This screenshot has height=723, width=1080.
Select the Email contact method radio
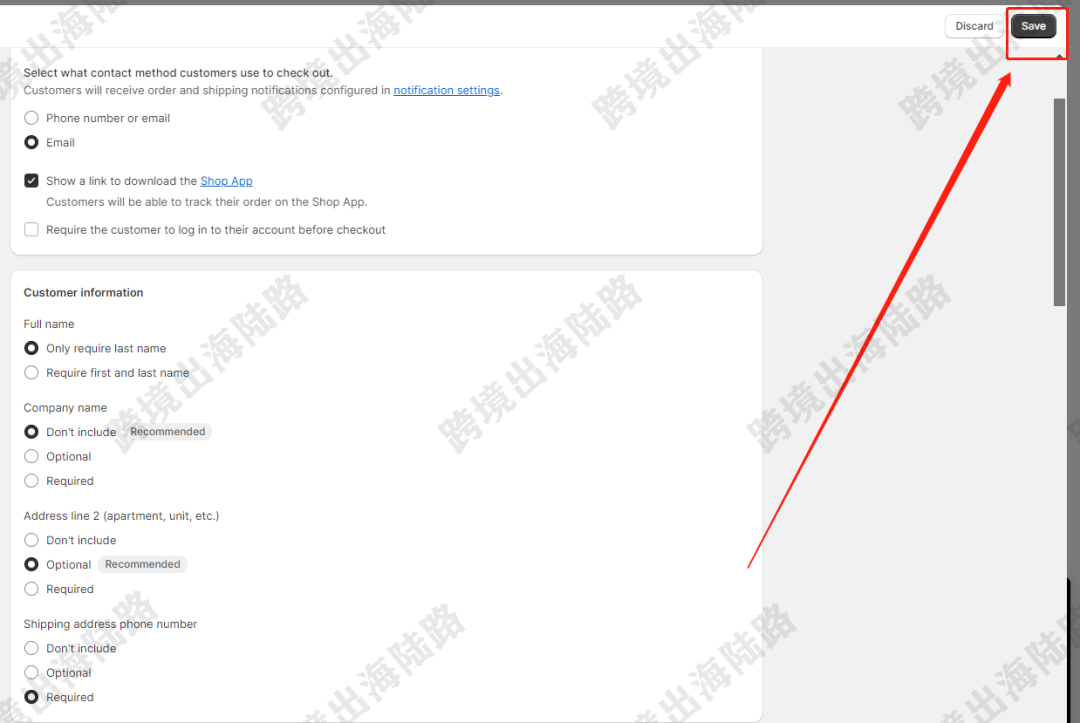click(31, 143)
